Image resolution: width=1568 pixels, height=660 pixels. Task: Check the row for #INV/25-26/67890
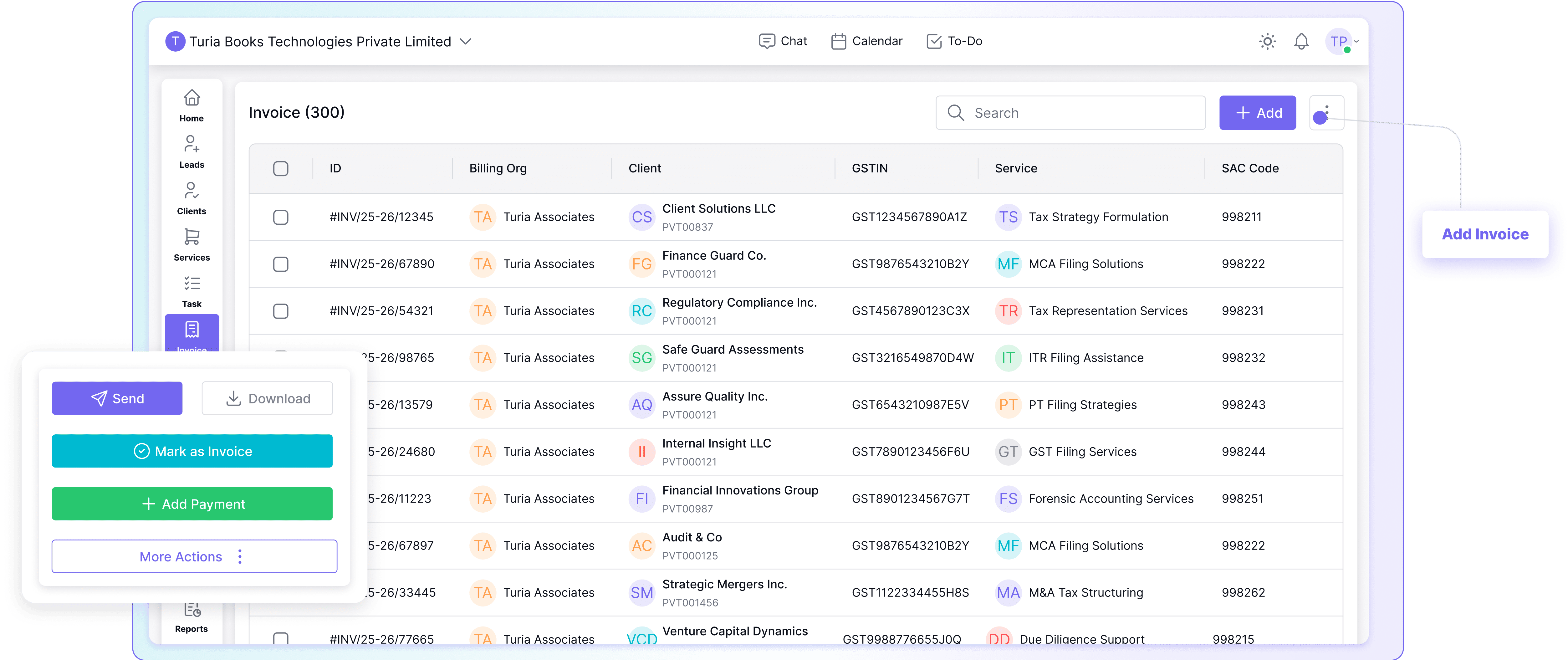tap(281, 264)
